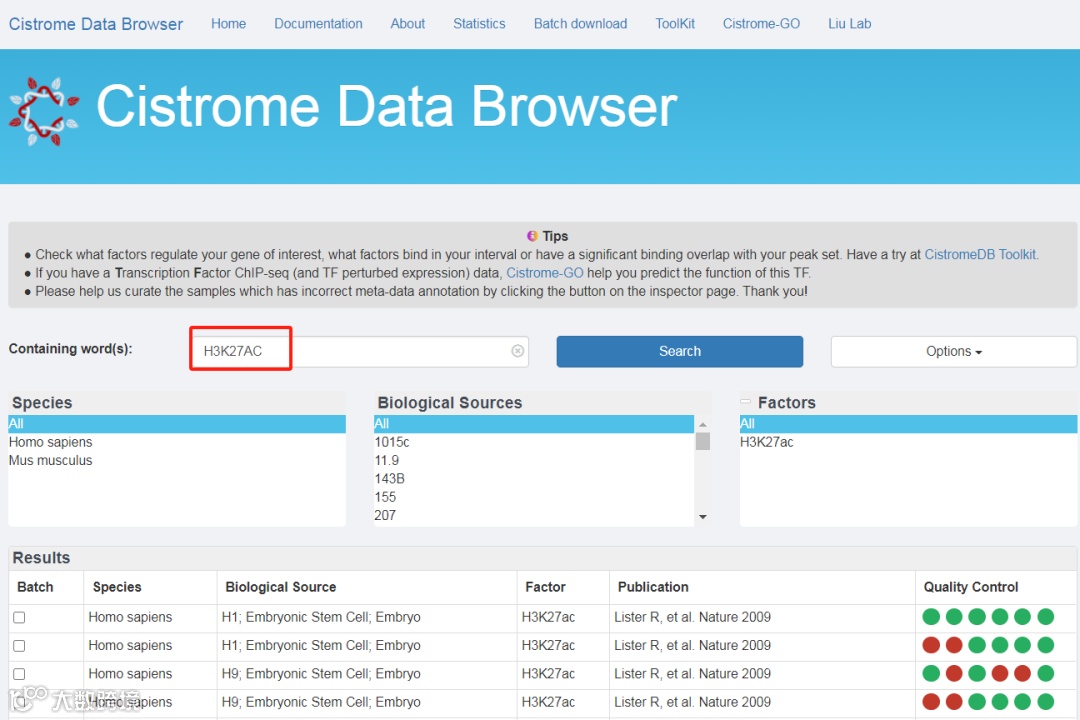Click the first green quality dot in row one
1080x720 pixels.
(931, 617)
